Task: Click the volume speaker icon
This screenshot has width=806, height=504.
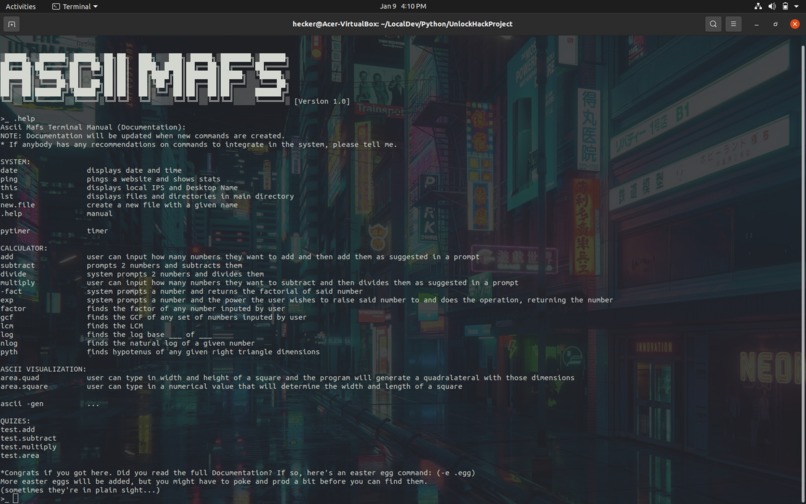Action: point(772,6)
